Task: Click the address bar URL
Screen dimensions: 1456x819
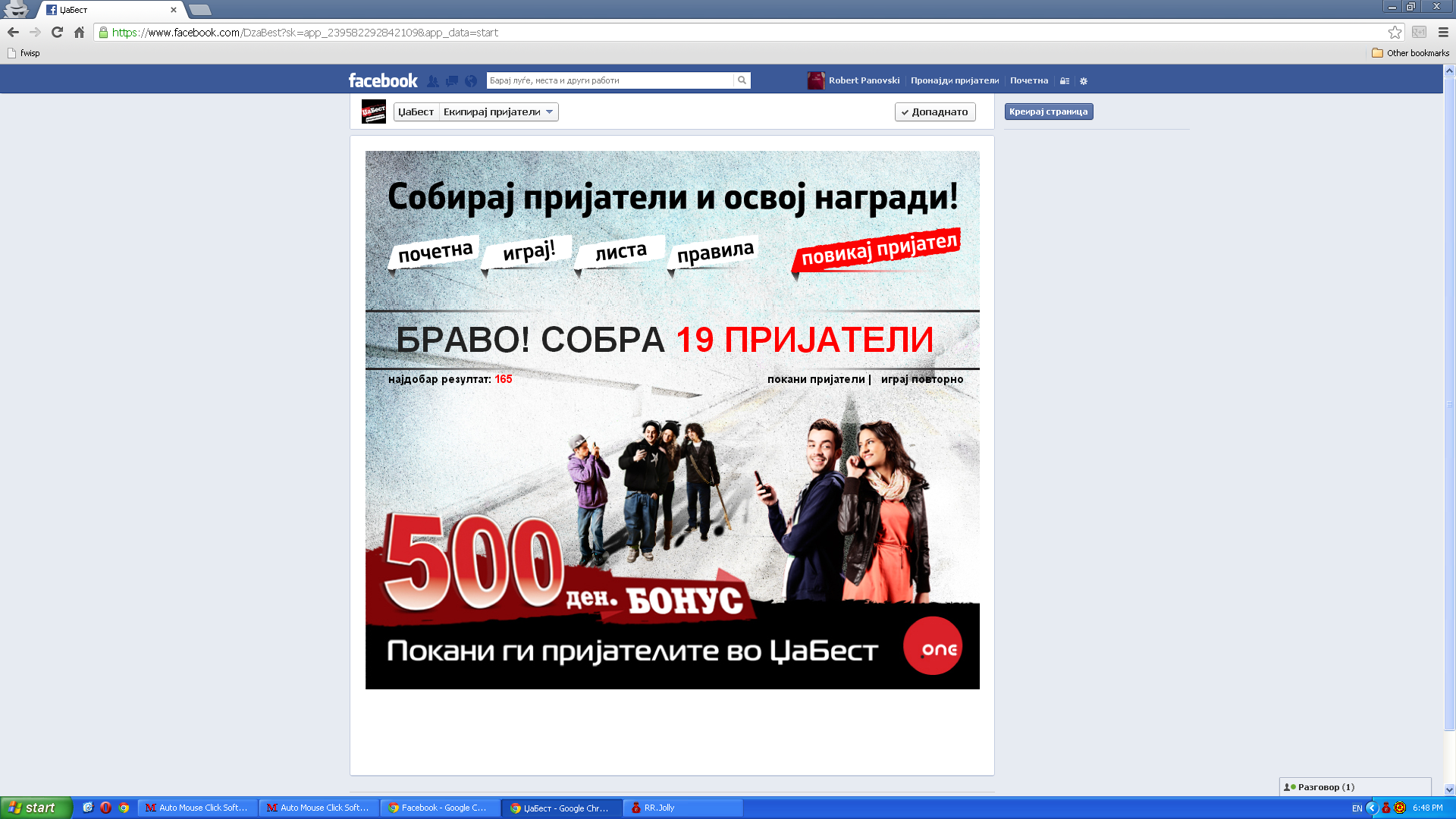Action: [x=305, y=33]
